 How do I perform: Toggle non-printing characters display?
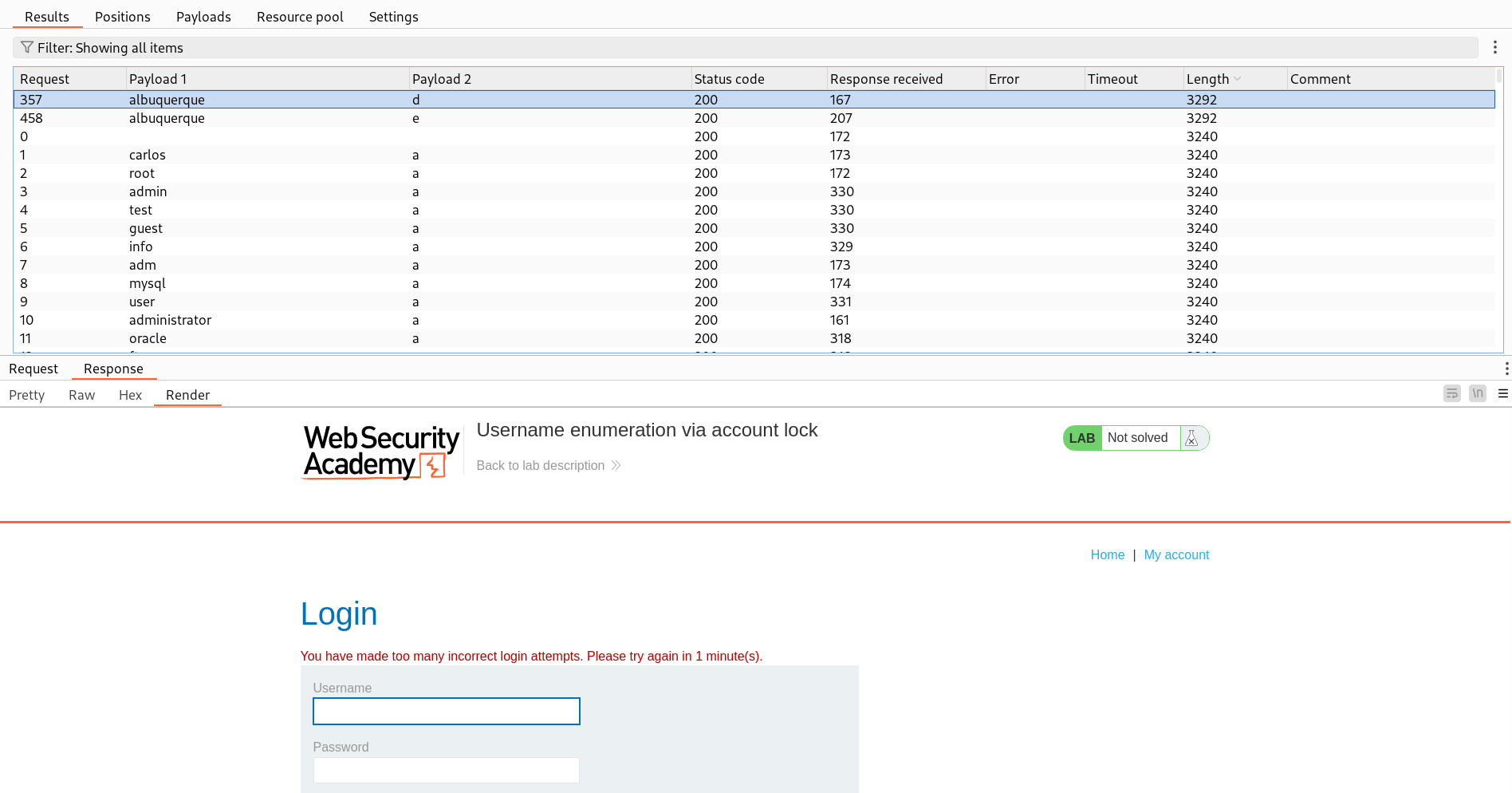(x=1477, y=393)
